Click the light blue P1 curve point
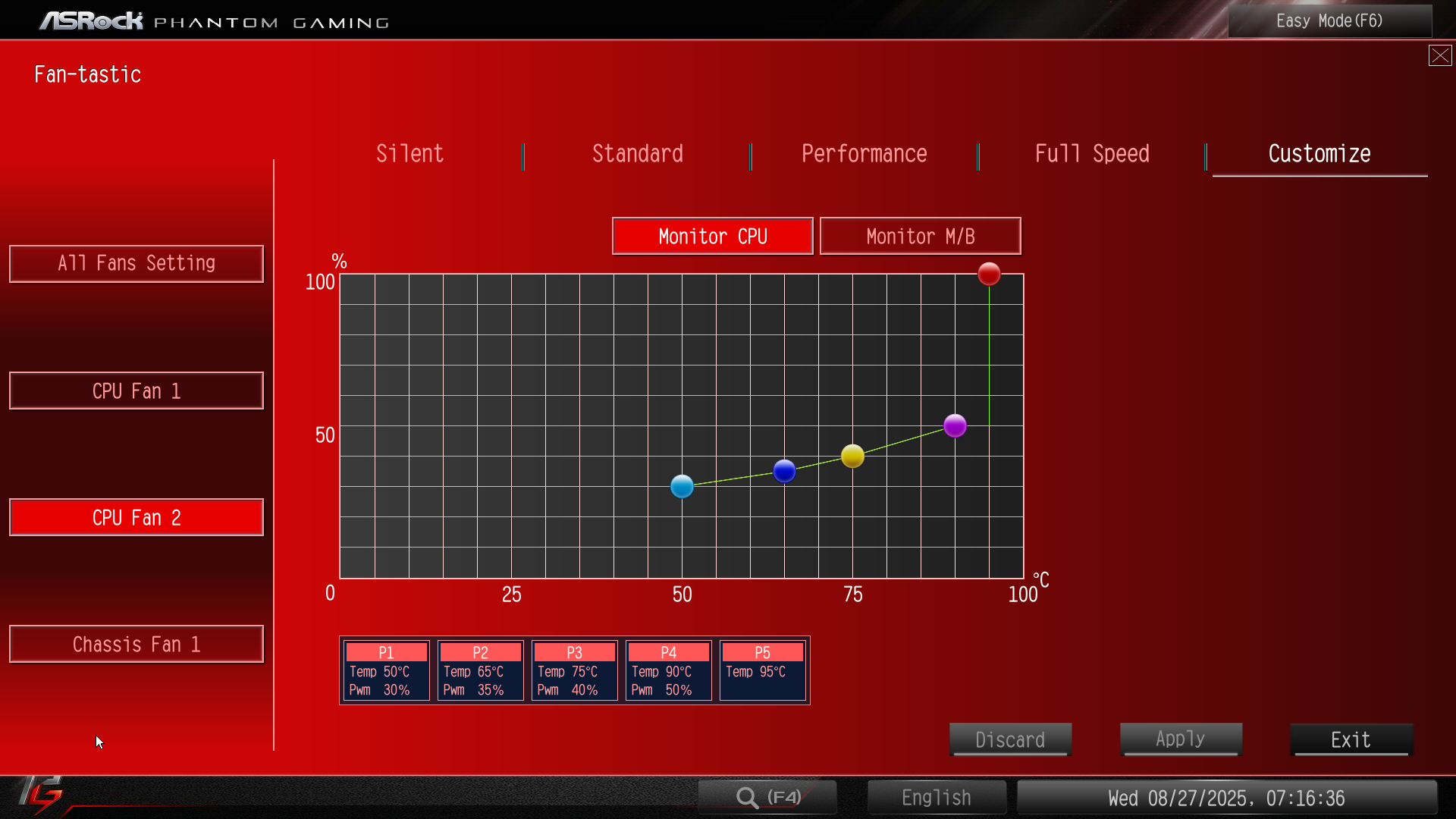1456x819 pixels. (682, 486)
